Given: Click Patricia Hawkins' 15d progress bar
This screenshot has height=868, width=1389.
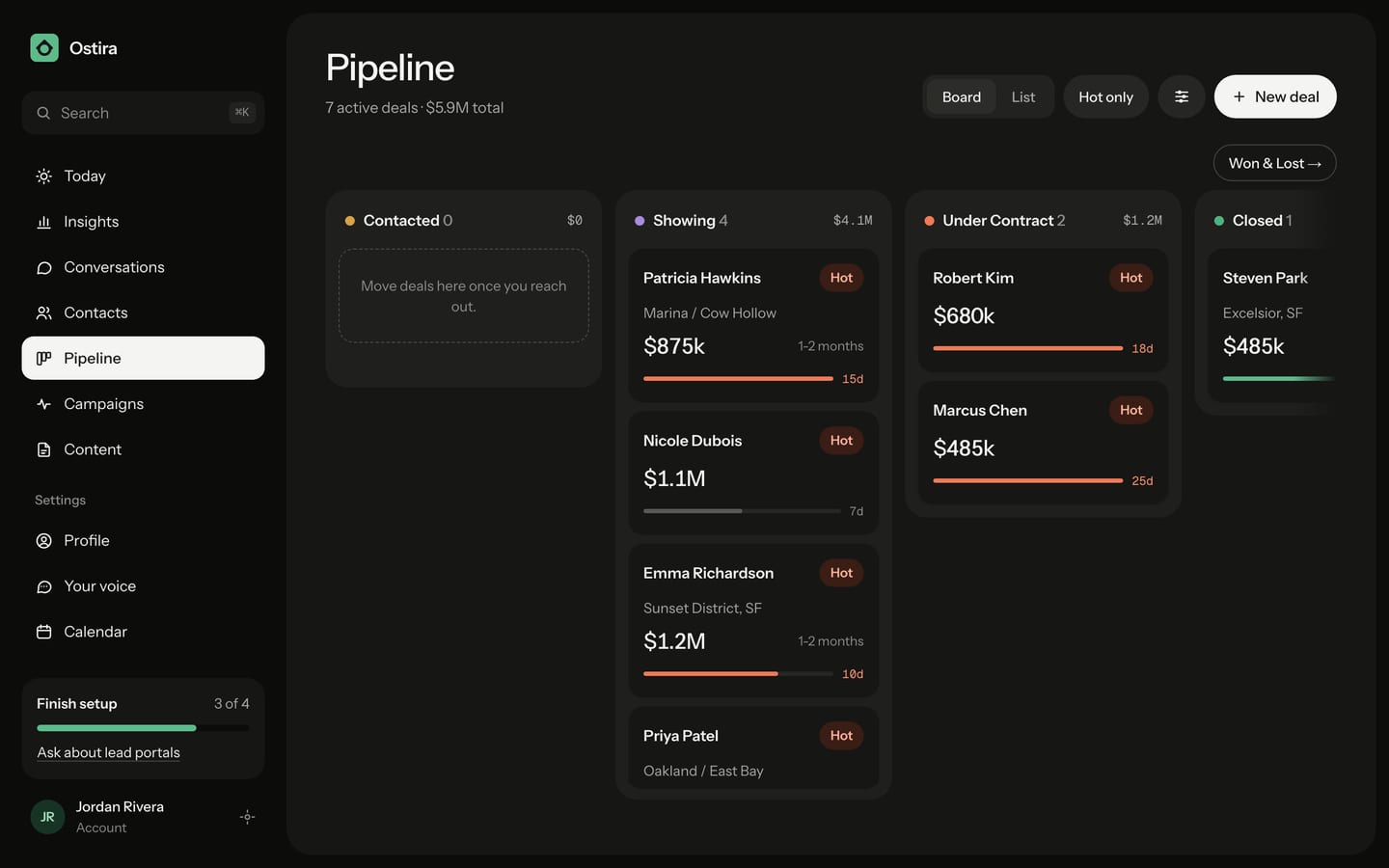Looking at the screenshot, I should click(x=738, y=379).
